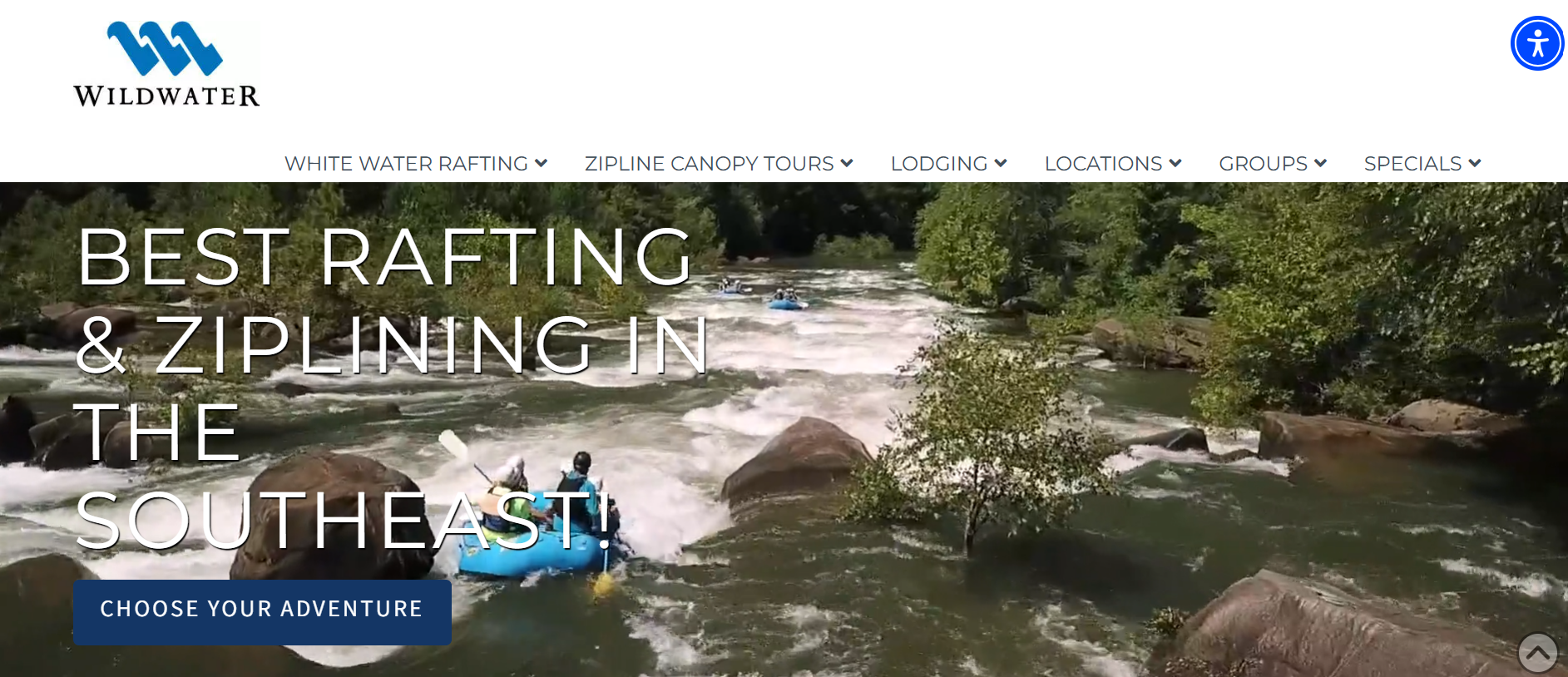Open the White Water Rafting menu

[x=406, y=164]
